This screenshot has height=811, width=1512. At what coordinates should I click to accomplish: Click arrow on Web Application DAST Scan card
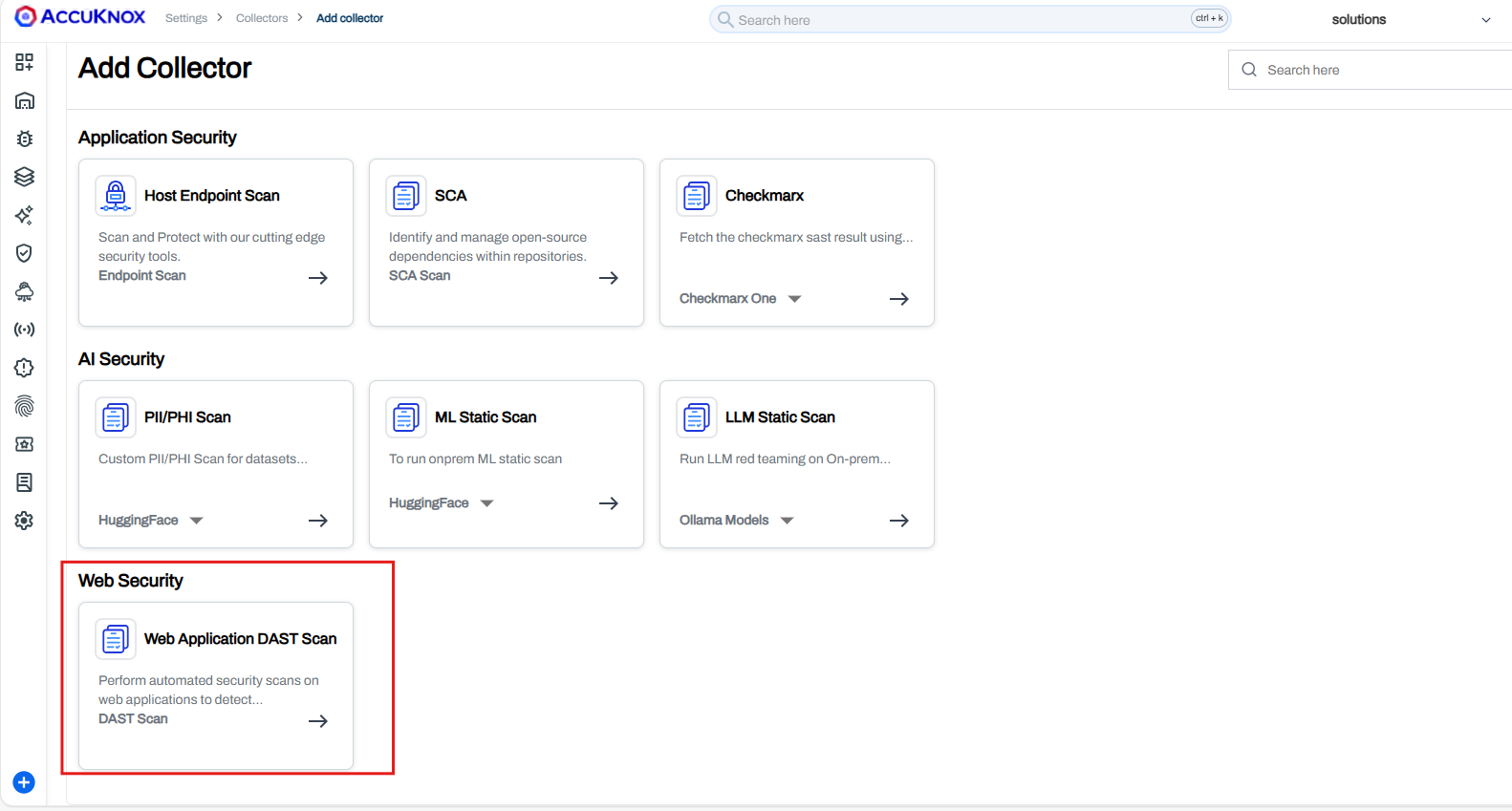[318, 721]
